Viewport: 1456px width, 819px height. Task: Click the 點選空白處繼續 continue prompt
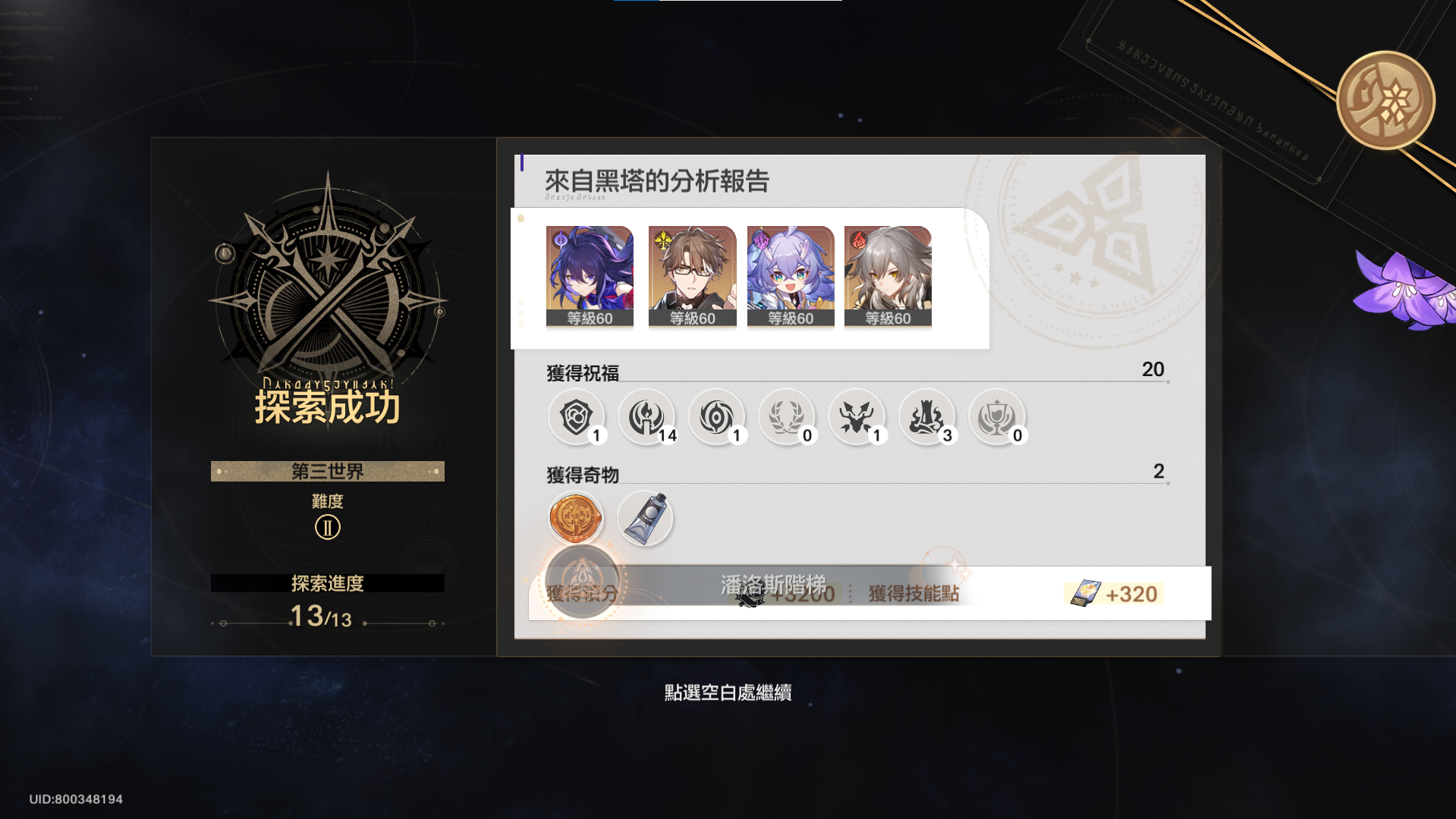click(728, 692)
